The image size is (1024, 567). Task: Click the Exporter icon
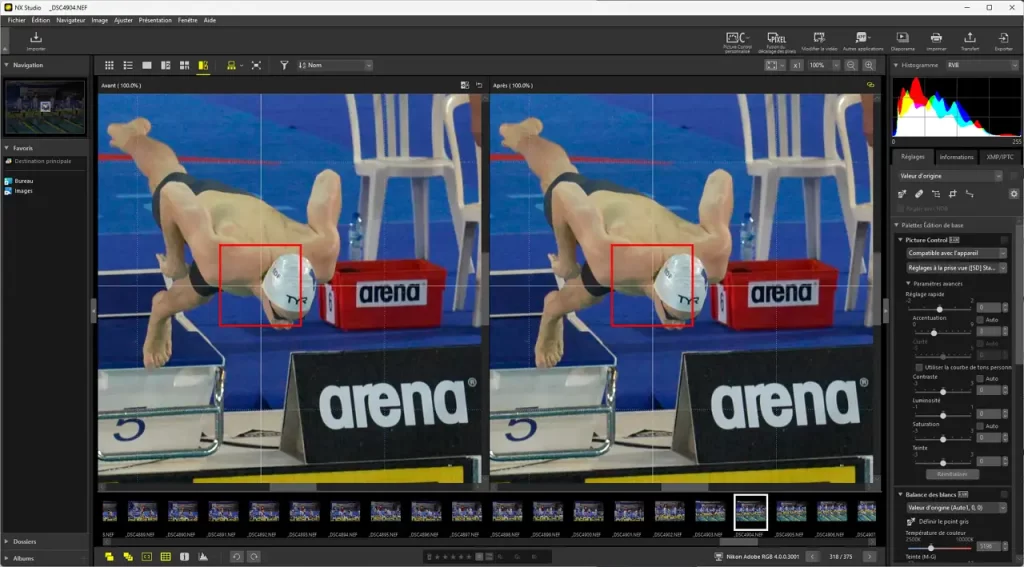pos(1003,40)
